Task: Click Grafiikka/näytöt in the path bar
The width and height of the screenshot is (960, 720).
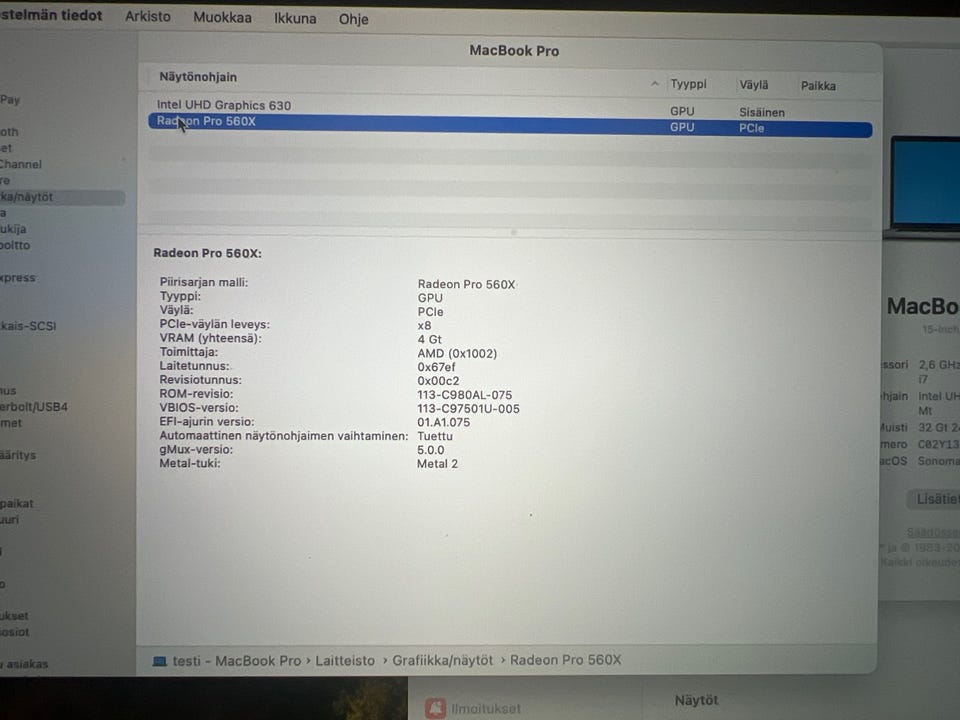Action: click(x=442, y=660)
